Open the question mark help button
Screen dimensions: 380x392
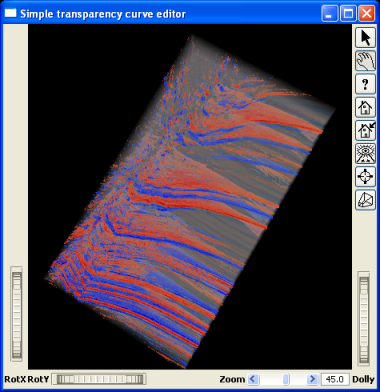[366, 84]
